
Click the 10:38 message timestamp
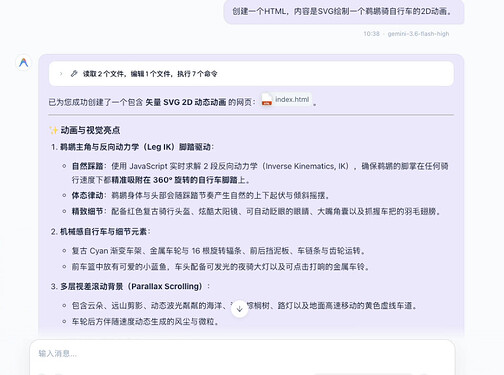(x=371, y=34)
